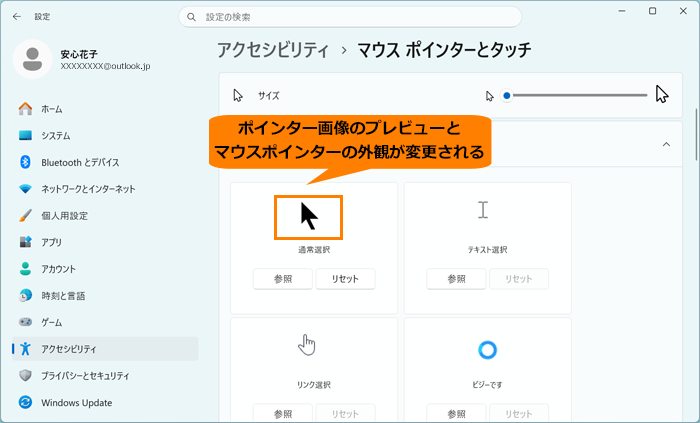
Task: Click the search magnifier icon
Action: click(192, 17)
